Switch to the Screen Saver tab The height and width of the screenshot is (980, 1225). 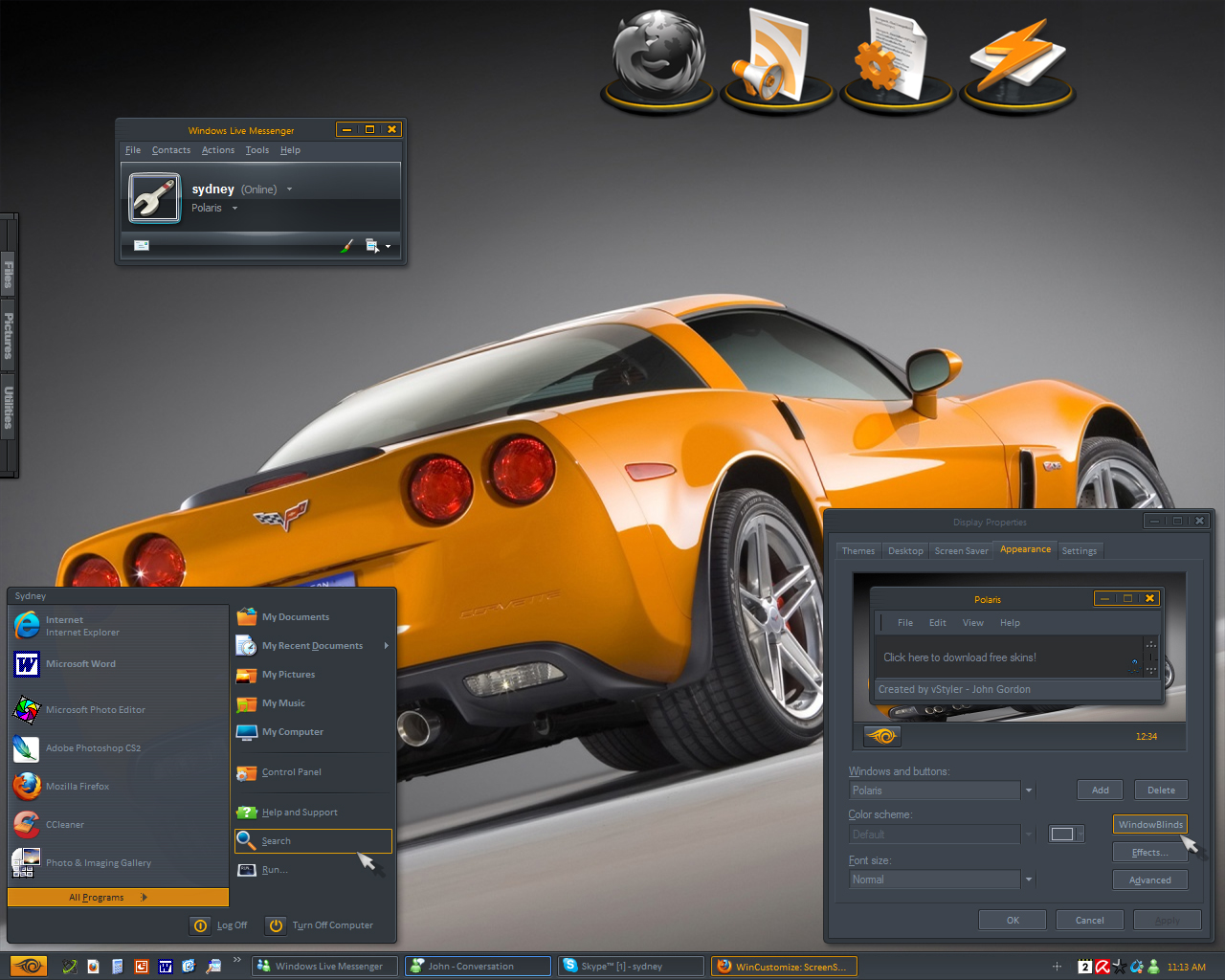961,551
